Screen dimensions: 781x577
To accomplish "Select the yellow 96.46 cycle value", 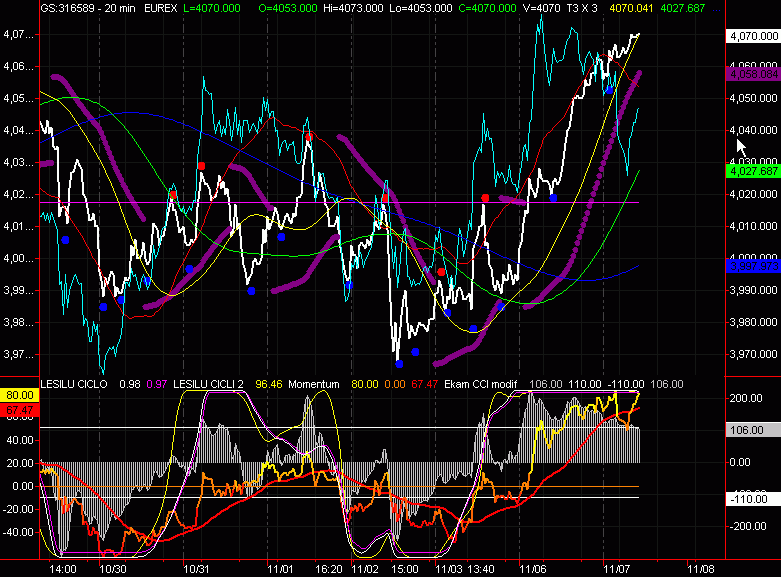I will coord(268,384).
